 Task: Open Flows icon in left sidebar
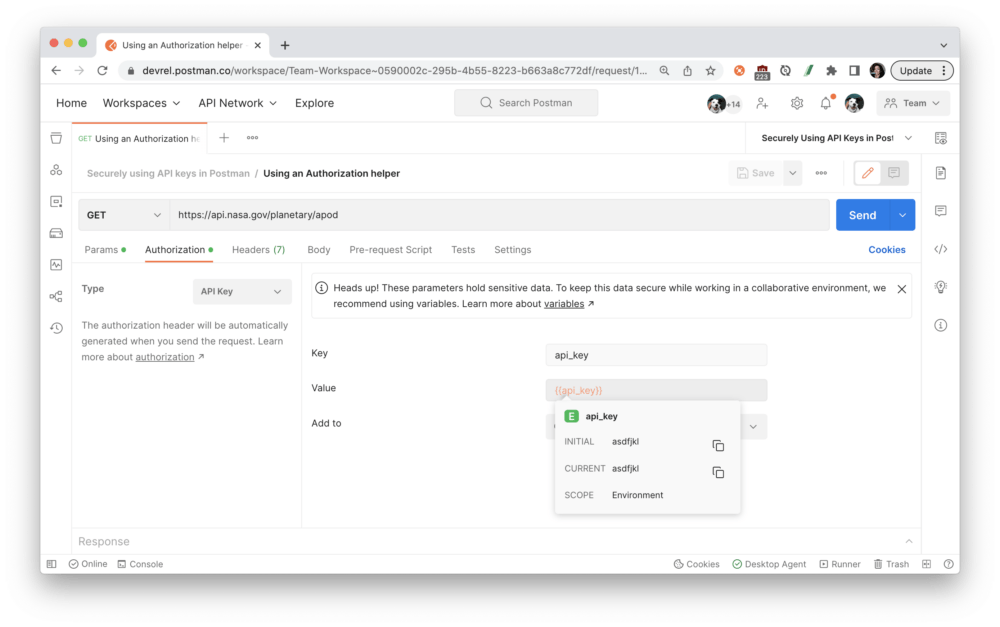pyautogui.click(x=56, y=297)
